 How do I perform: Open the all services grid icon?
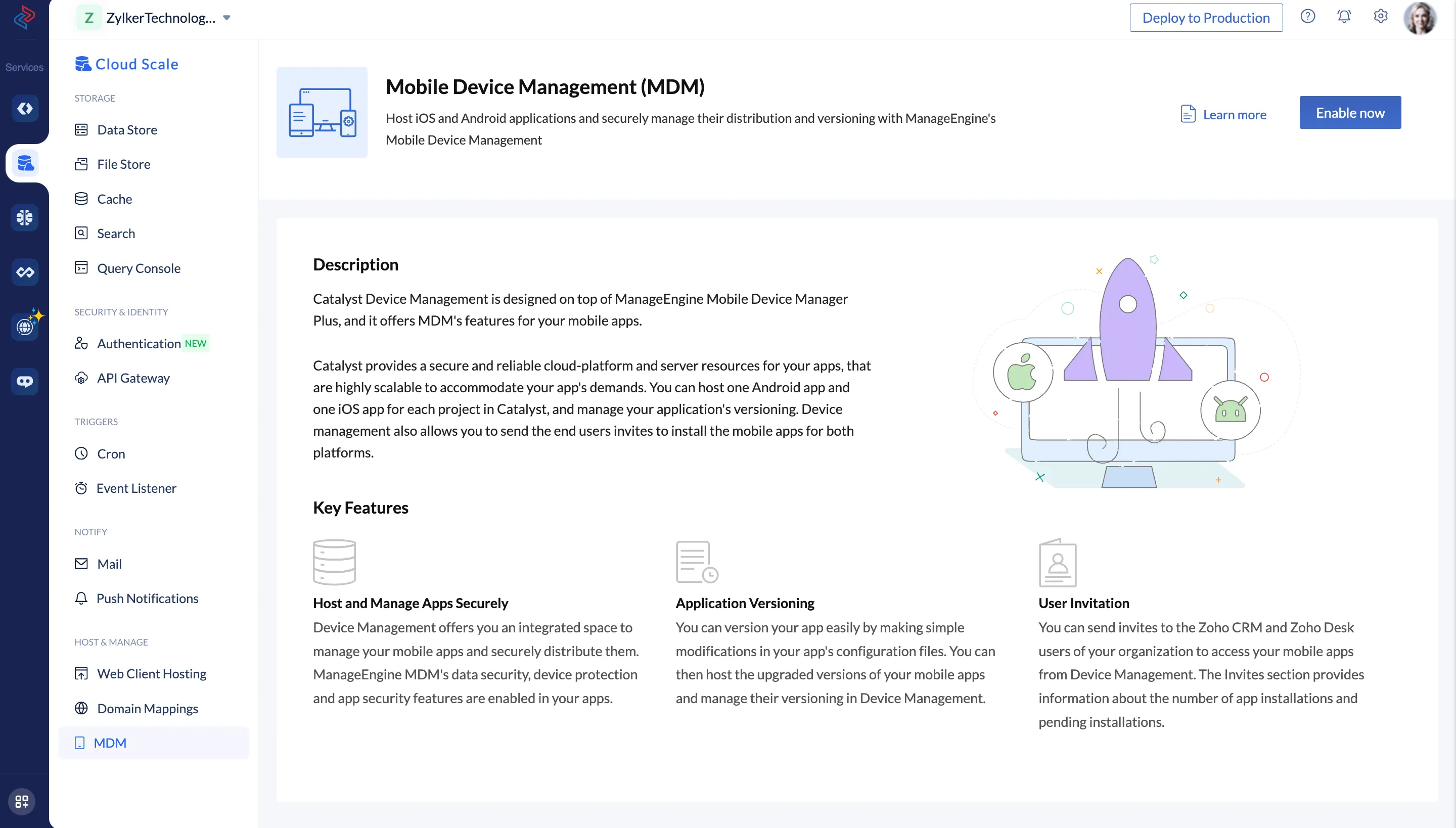click(22, 801)
